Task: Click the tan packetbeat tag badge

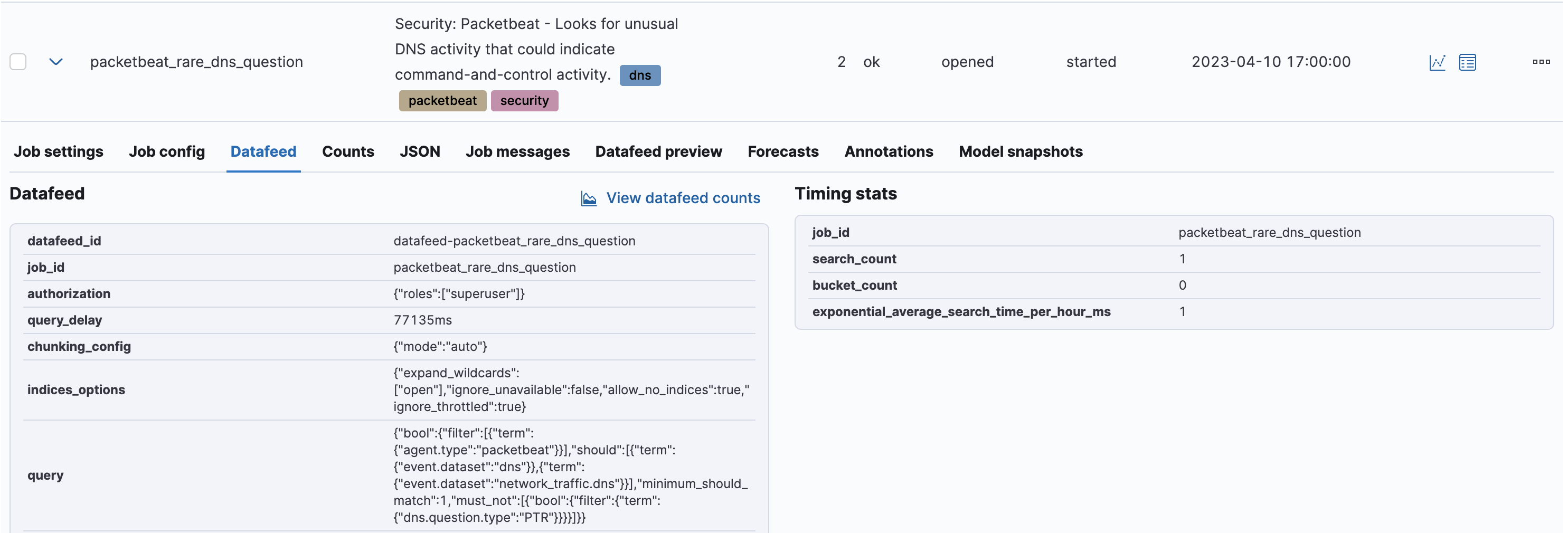Action: click(442, 101)
